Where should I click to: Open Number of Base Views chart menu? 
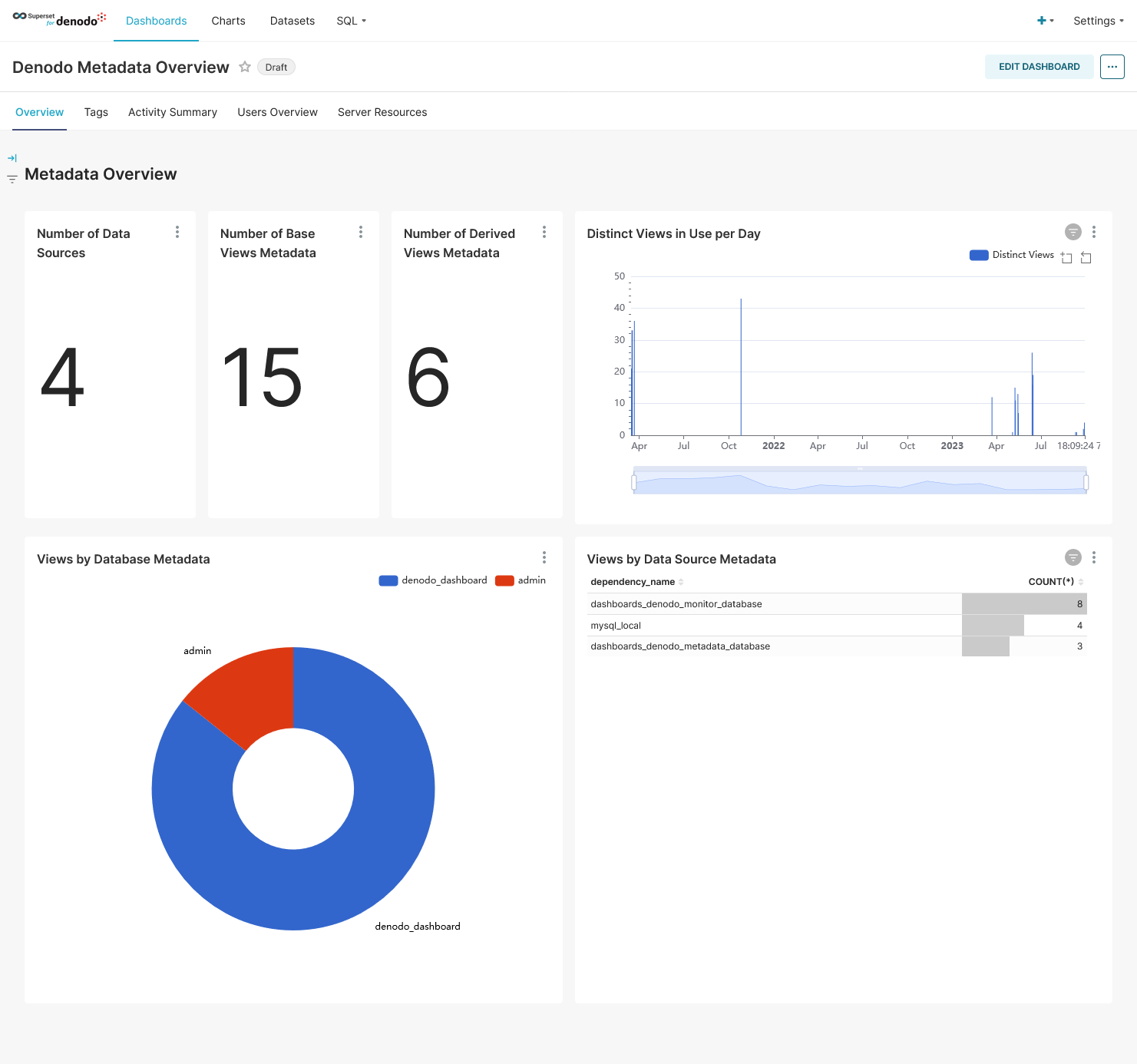coord(361,232)
